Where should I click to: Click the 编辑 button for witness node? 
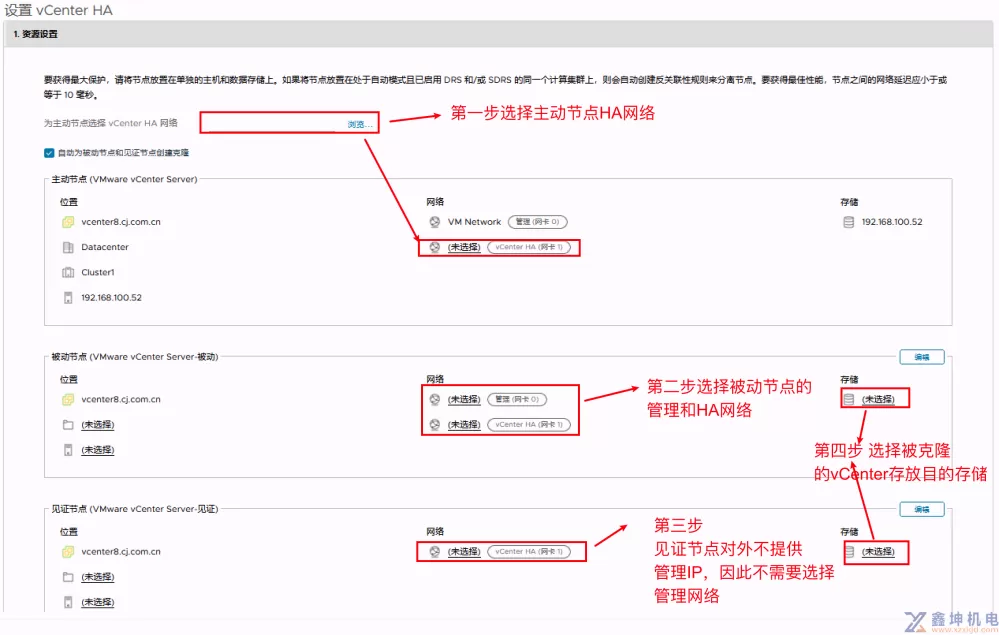pos(922,509)
